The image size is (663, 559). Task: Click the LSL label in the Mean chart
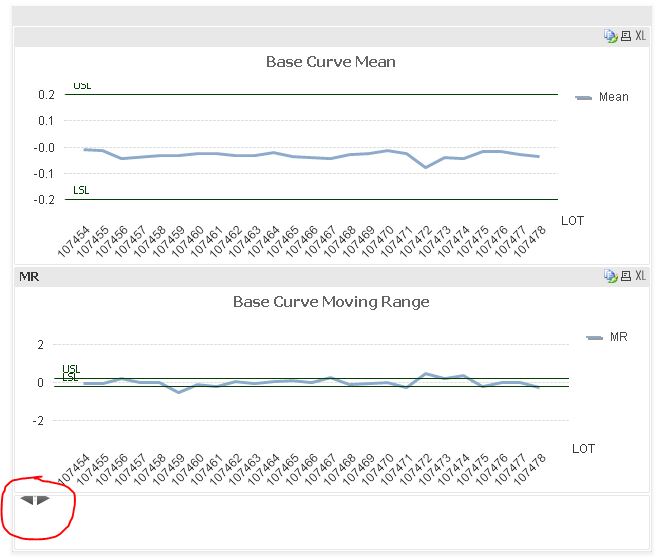tap(81, 190)
